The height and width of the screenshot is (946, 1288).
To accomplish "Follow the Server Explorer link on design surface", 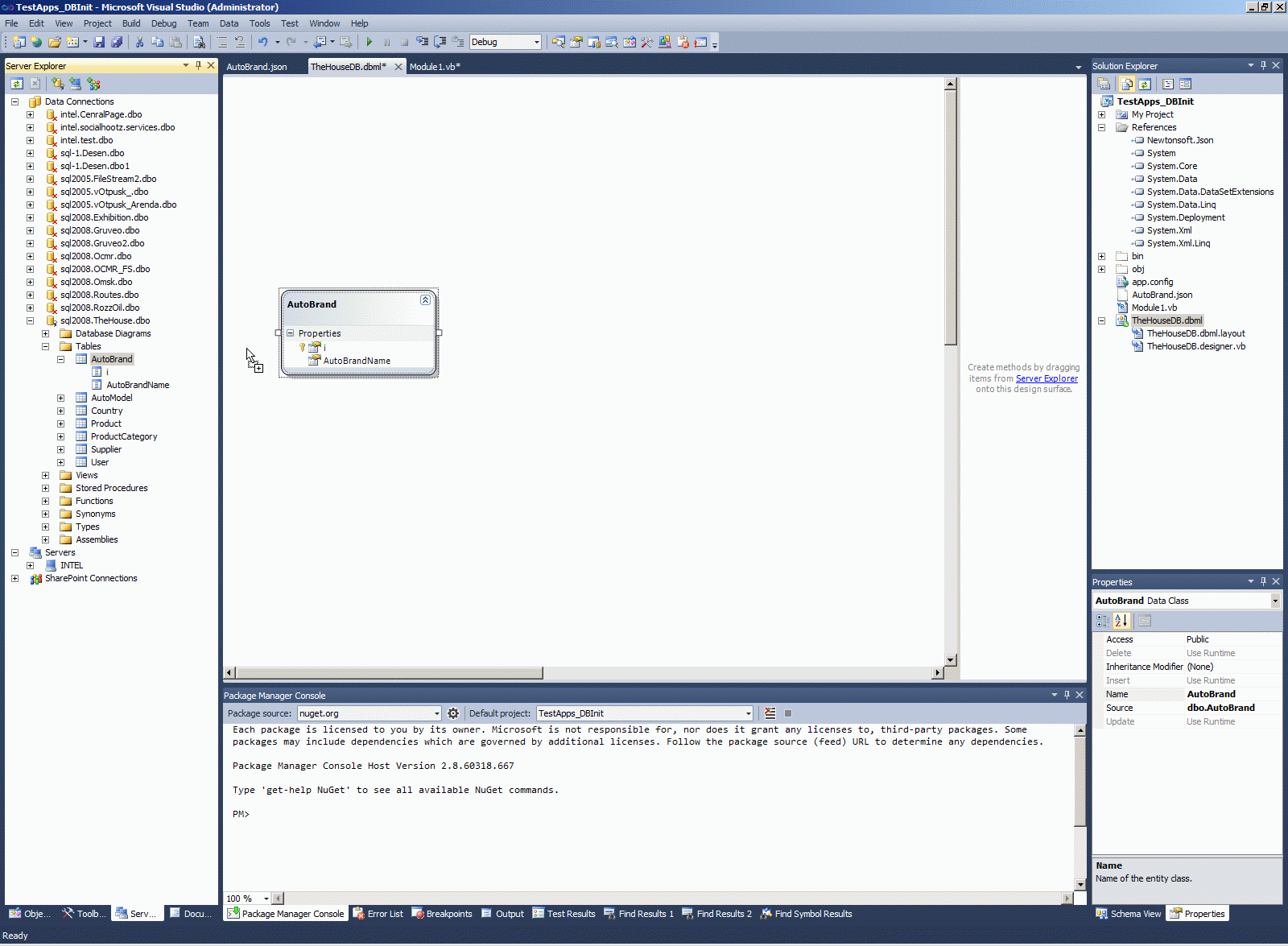I will coord(1046,378).
